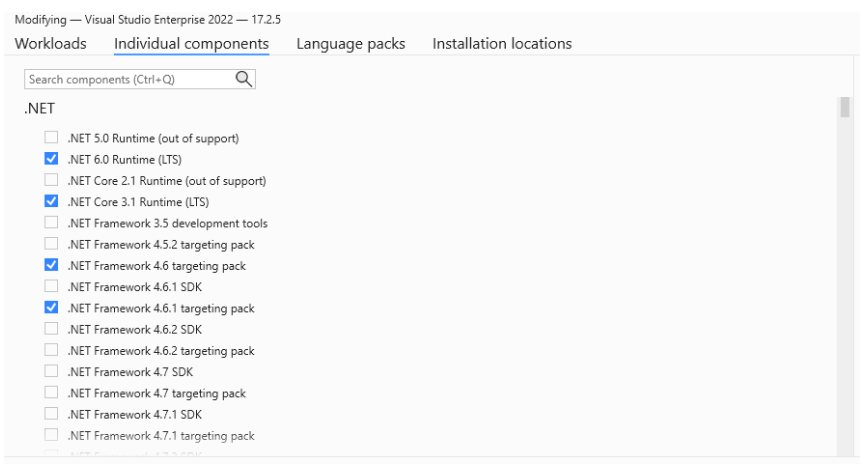
Task: Enable .NET Framework 4.7.1 targeting pack
Action: coord(51,435)
